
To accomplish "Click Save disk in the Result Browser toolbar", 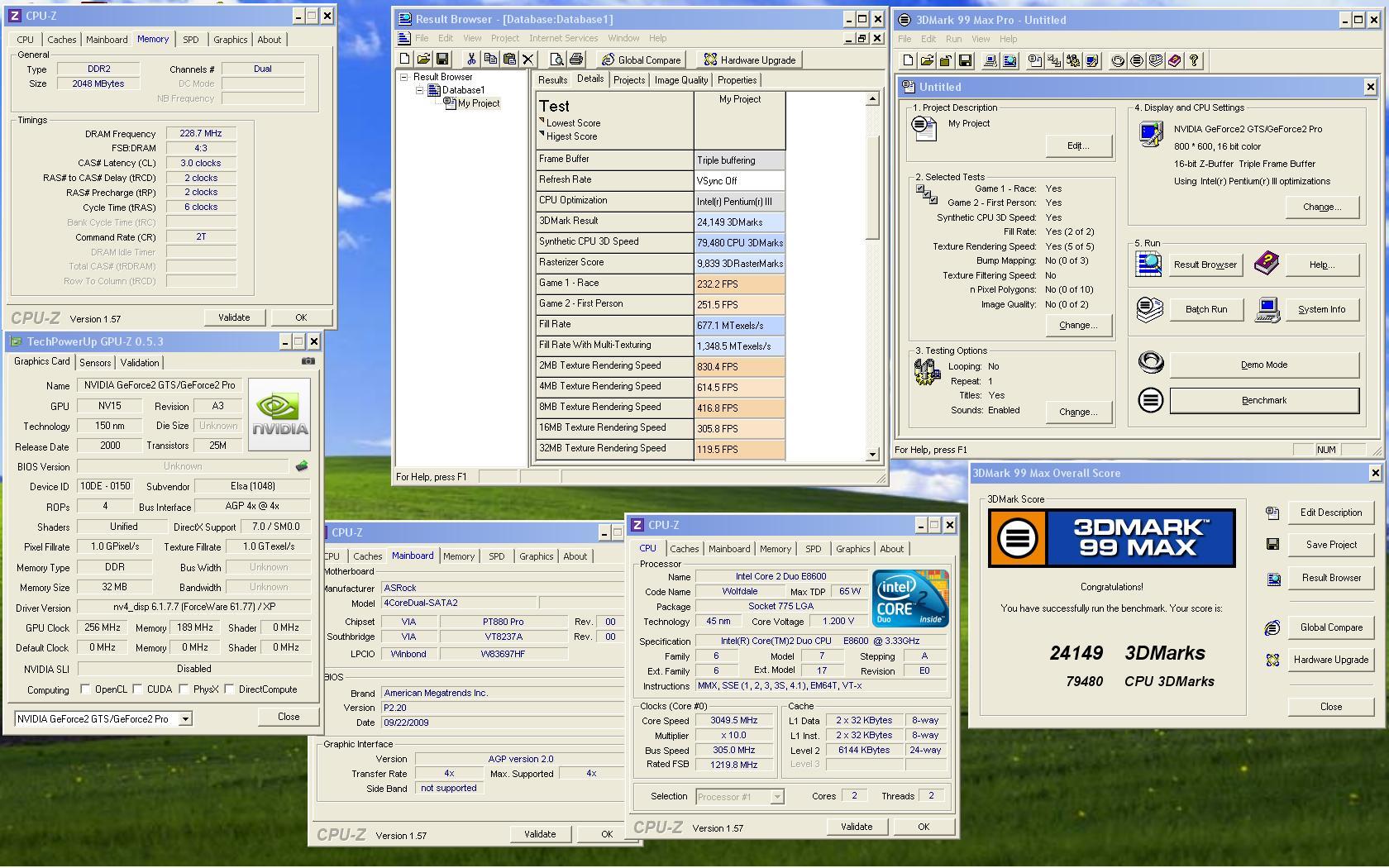I will pos(442,60).
